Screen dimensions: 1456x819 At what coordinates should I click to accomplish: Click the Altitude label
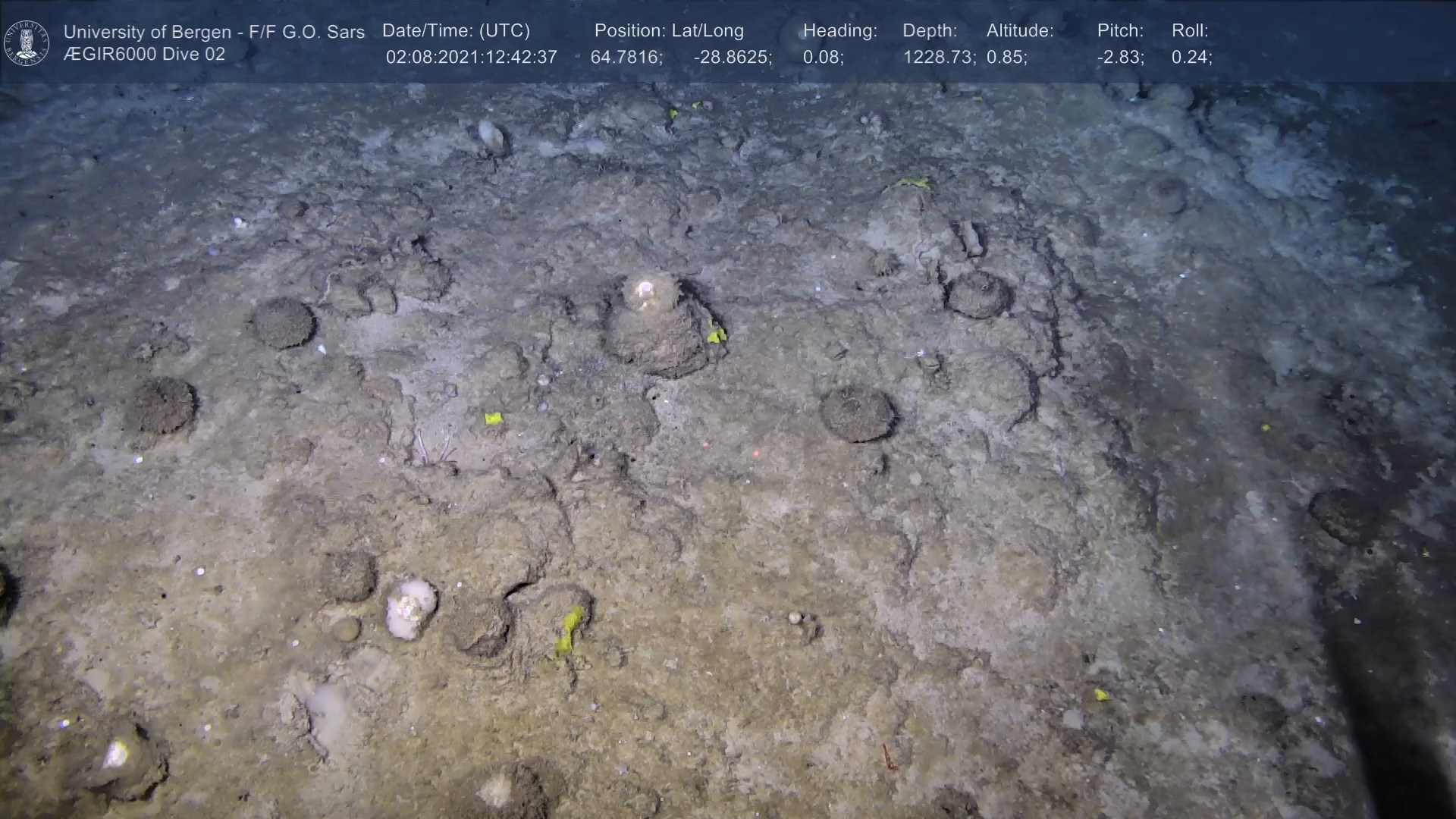[1019, 31]
